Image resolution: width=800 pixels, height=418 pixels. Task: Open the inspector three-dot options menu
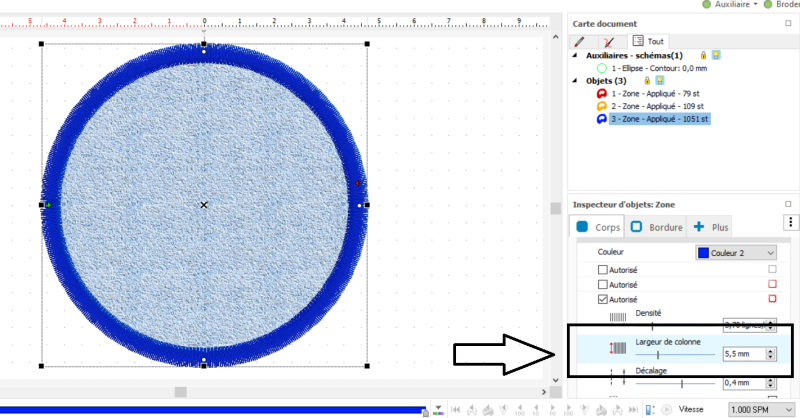[791, 222]
